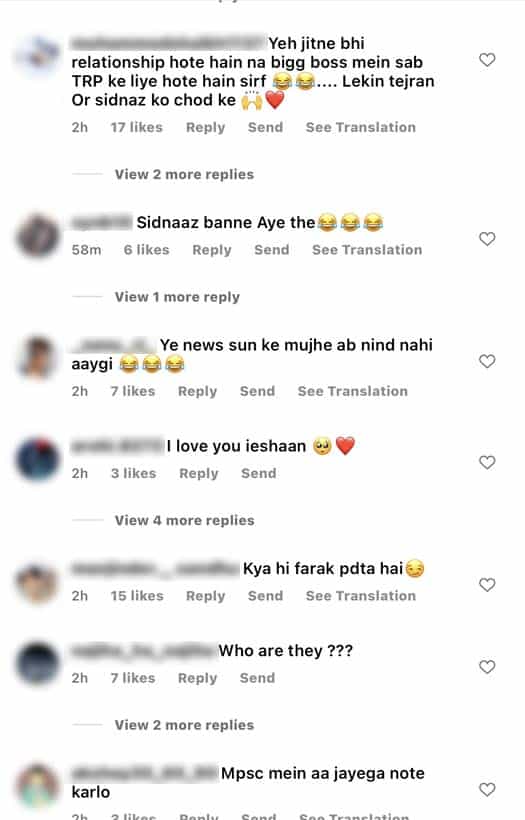
Task: Expand 'View 2 more replies' under Bigg Boss comment
Action: click(x=184, y=175)
